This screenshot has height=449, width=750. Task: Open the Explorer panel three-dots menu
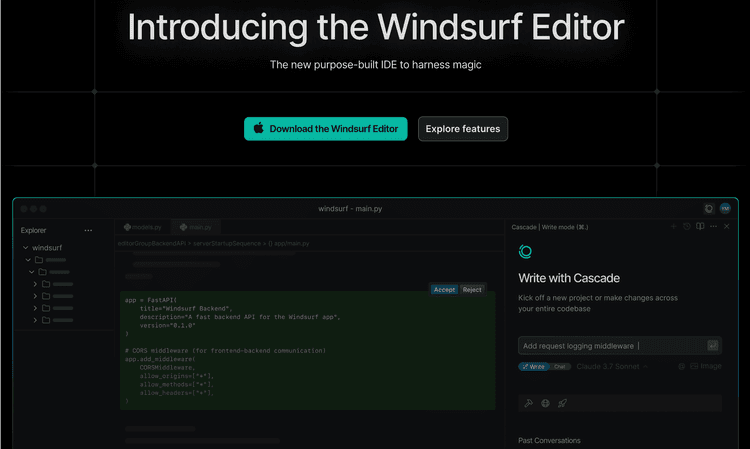(x=88, y=230)
